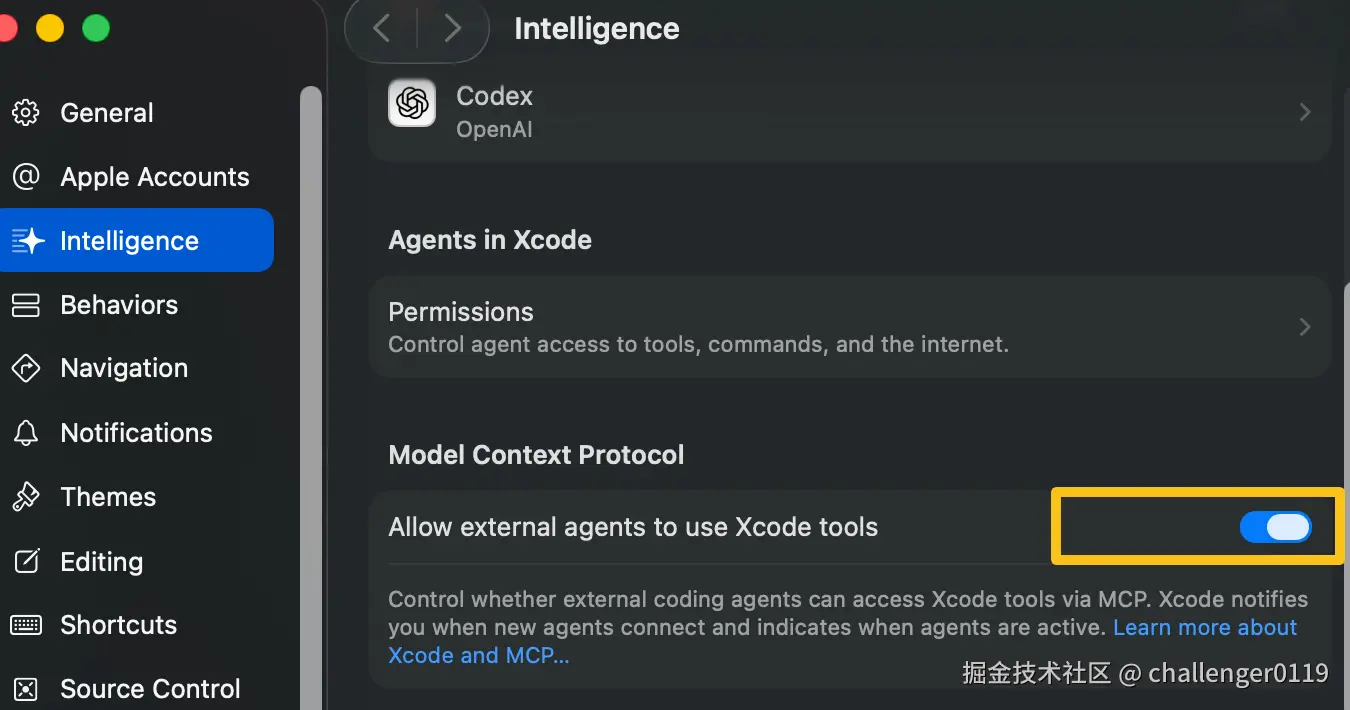
Task: Go forward with the right arrow
Action: [x=452, y=29]
